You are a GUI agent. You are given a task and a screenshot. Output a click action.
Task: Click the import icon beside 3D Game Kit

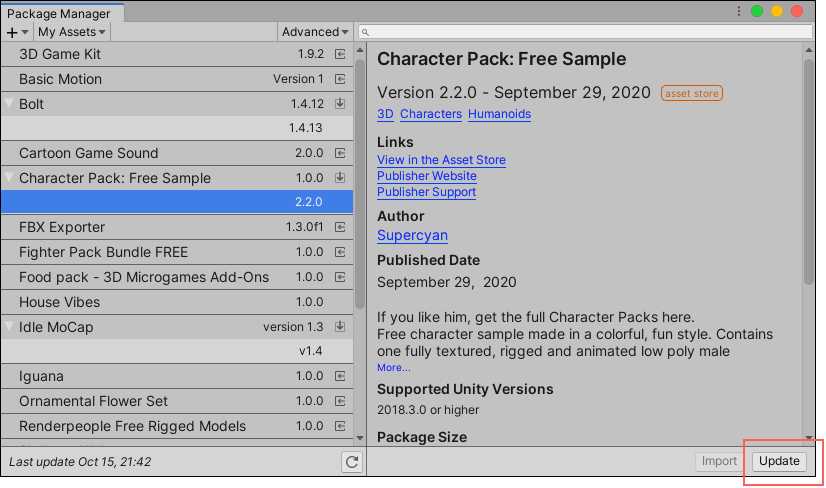[x=340, y=54]
